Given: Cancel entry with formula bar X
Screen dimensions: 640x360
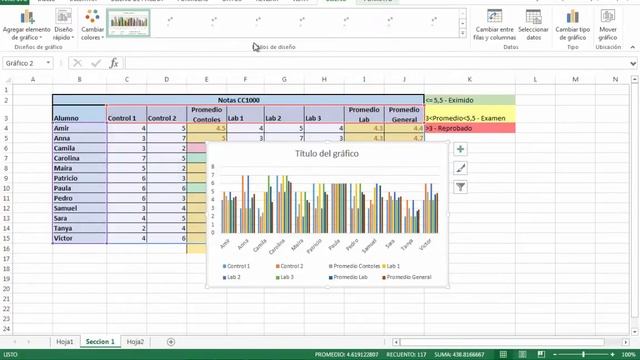Looking at the screenshot, I should click(x=77, y=63).
